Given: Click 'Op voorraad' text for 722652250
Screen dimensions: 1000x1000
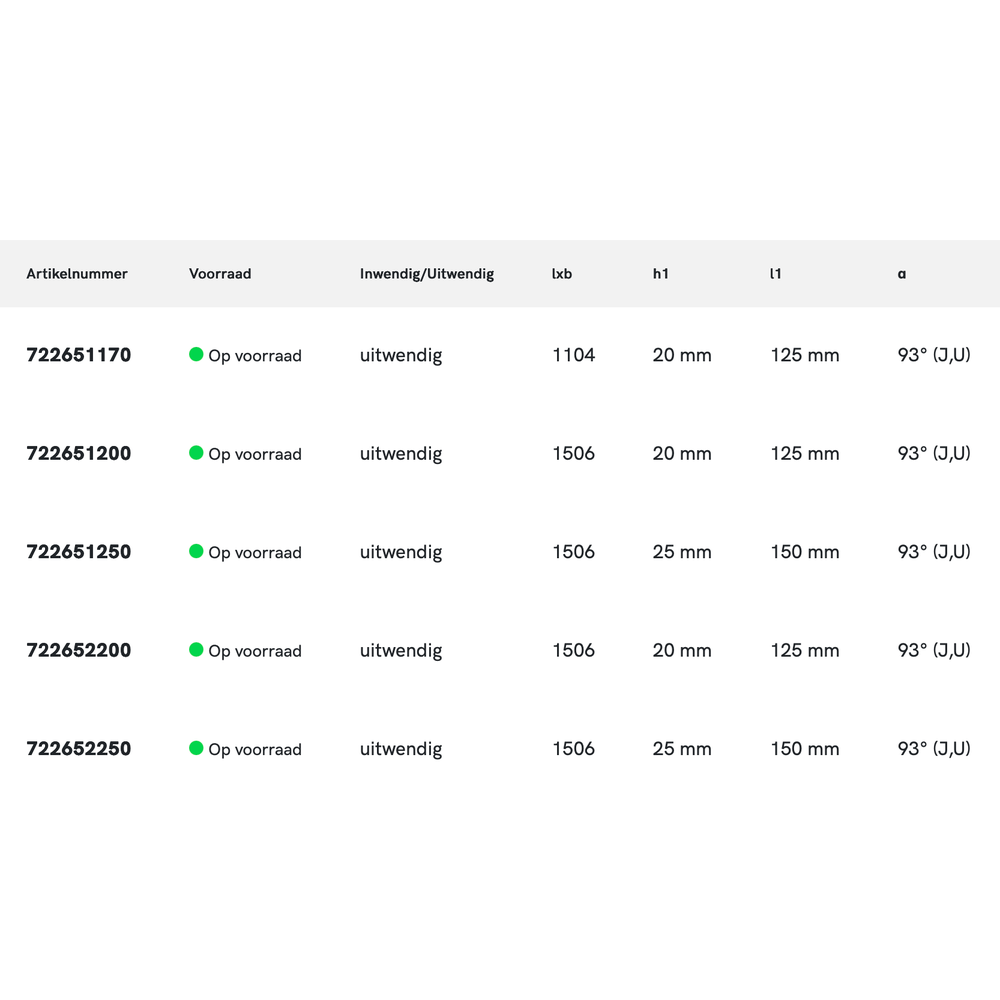Looking at the screenshot, I should [x=255, y=749].
